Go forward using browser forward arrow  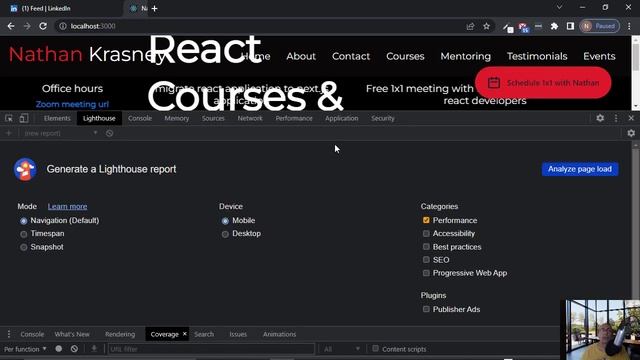[x=27, y=26]
